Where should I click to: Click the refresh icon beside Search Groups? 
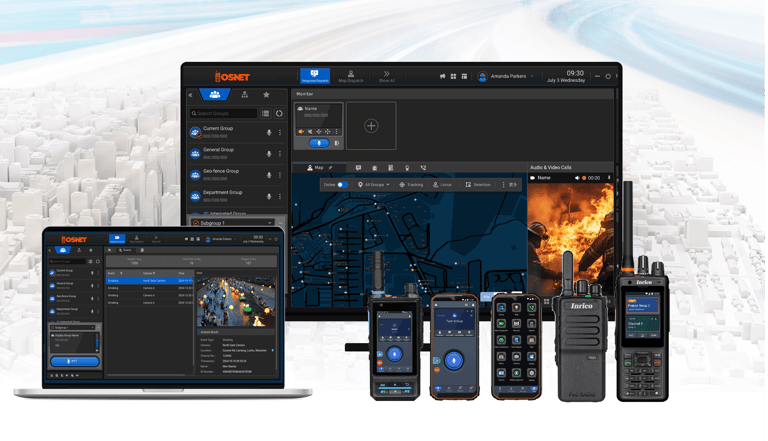pyautogui.click(x=279, y=113)
